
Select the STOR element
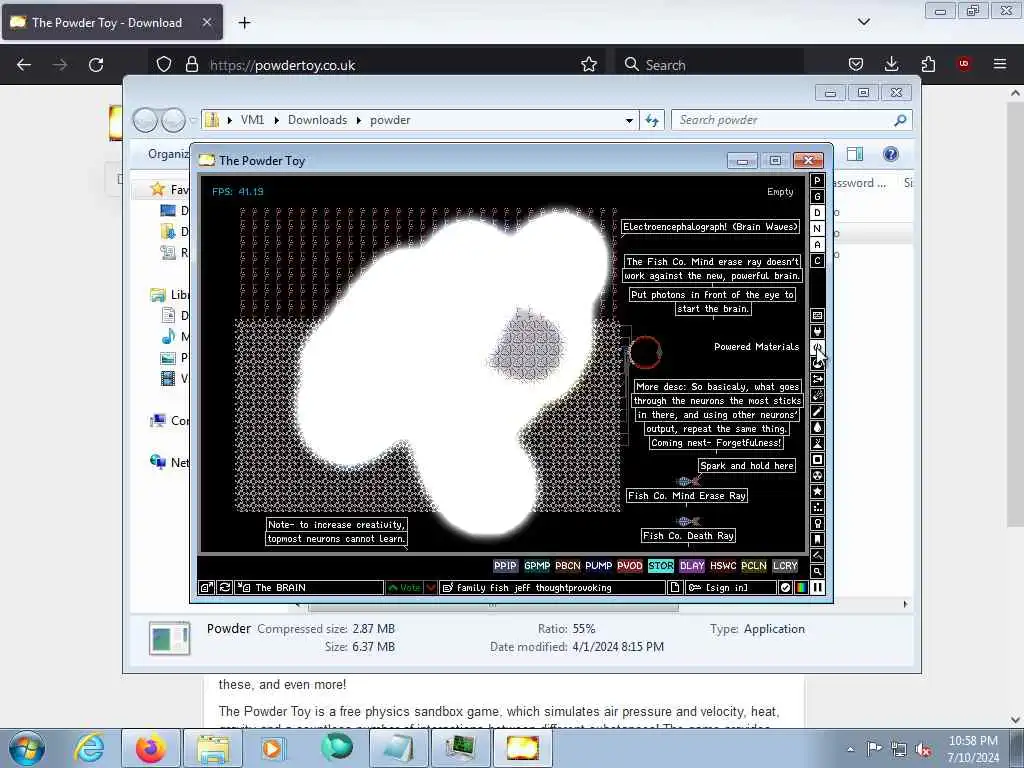coord(660,566)
